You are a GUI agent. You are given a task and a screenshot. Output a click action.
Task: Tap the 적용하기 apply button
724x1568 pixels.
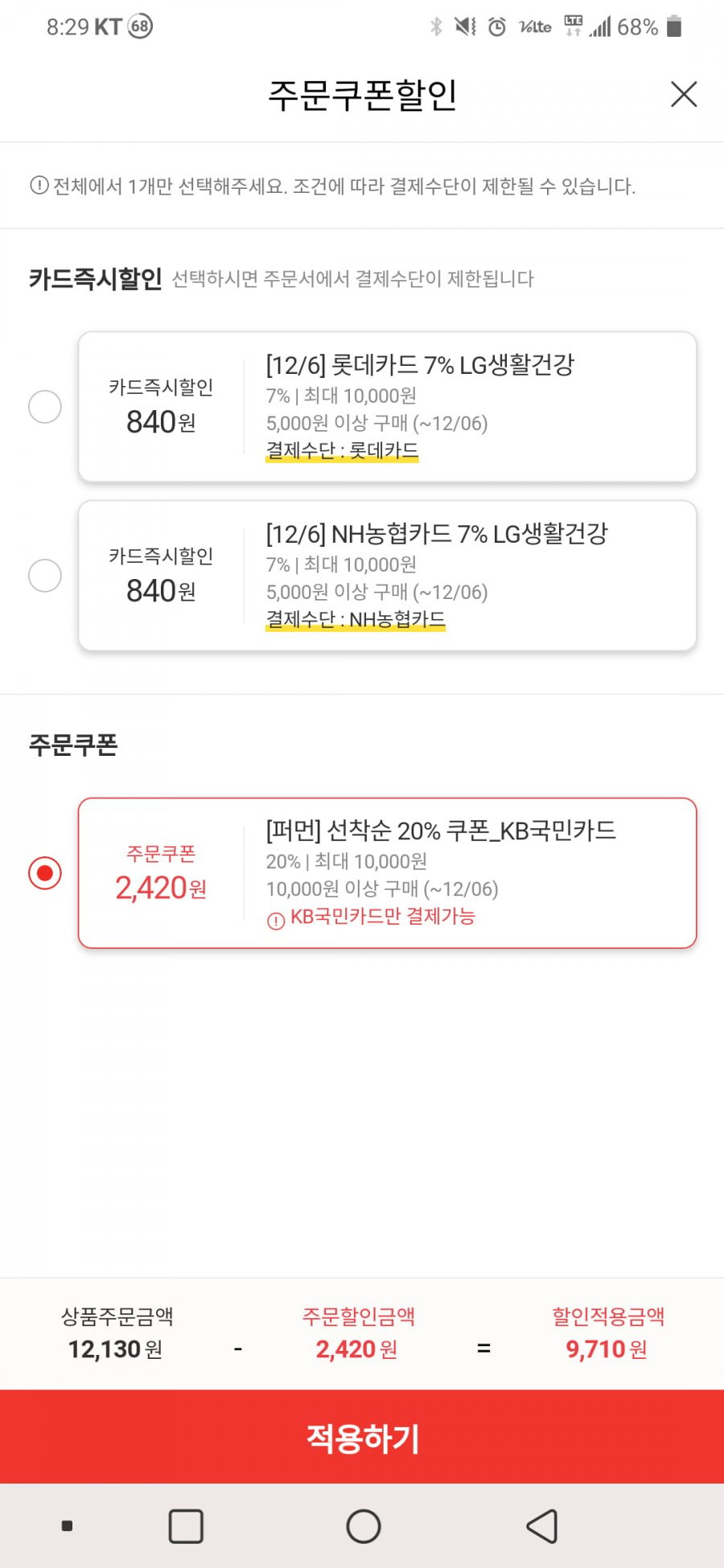362,1437
